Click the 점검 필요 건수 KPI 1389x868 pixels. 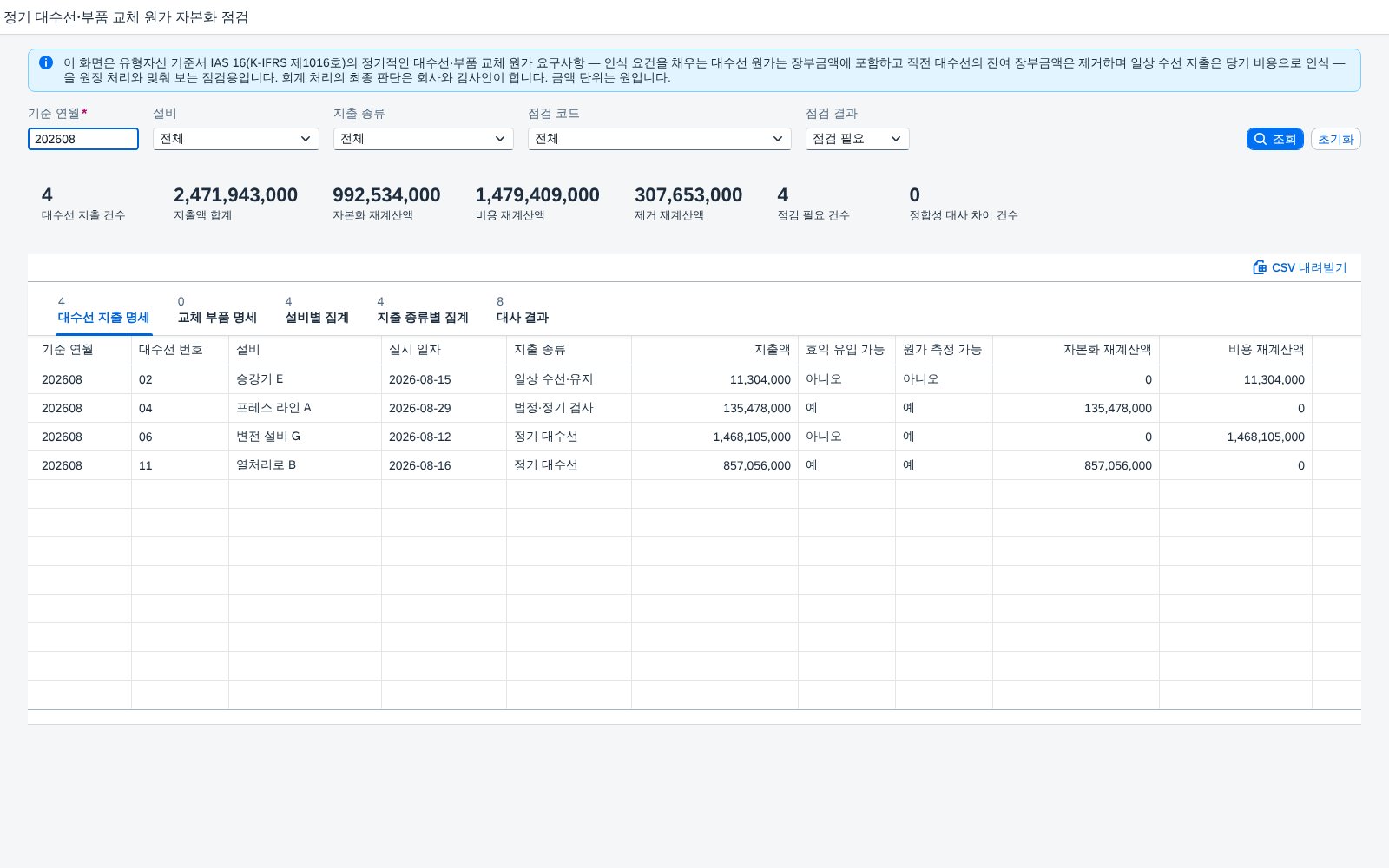coord(813,203)
